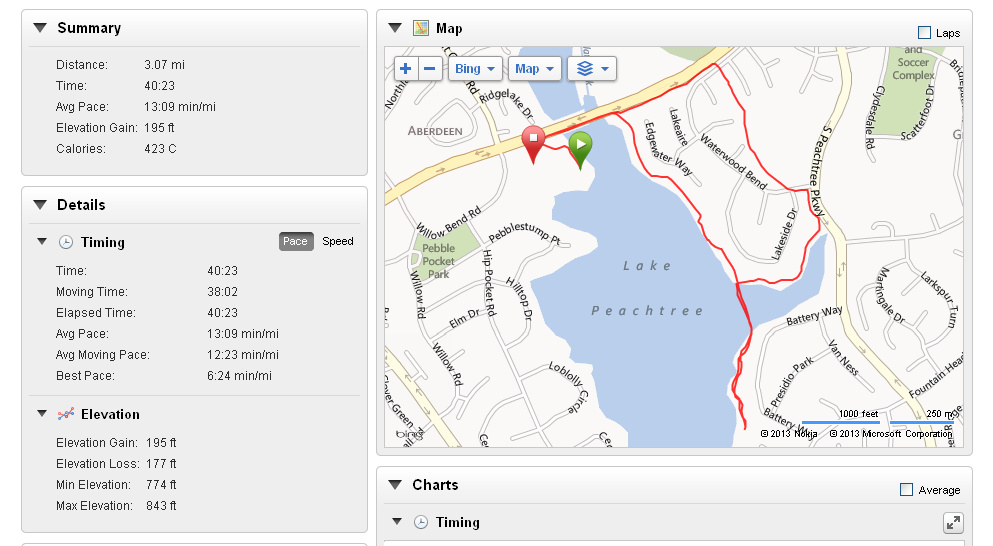Open the Map type dropdown

coord(534,69)
